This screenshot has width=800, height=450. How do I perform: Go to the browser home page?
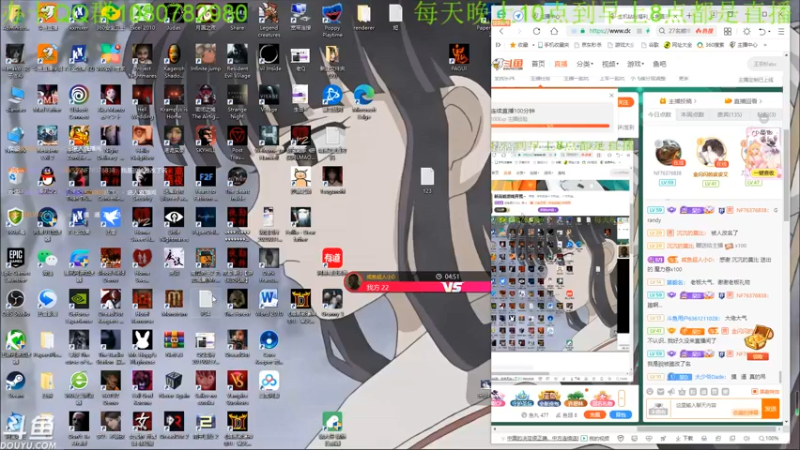[x=554, y=31]
